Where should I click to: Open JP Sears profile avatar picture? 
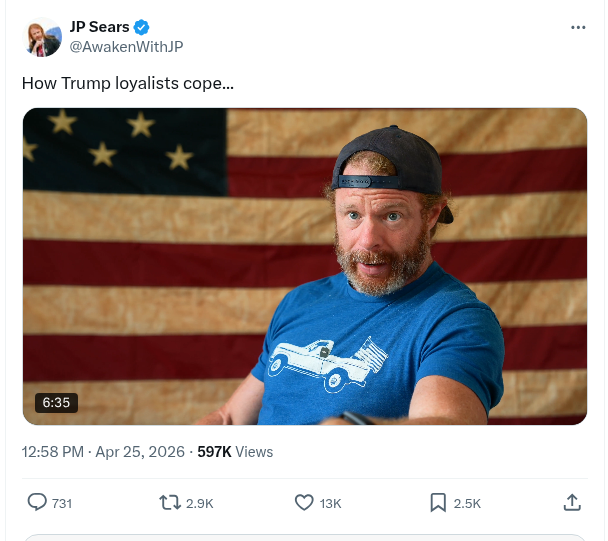[x=41, y=37]
